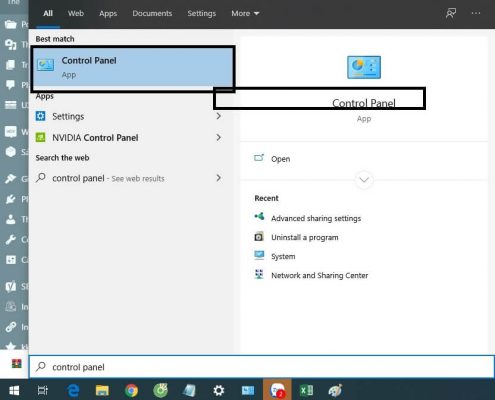495x400 pixels.
Task: Switch to the Settings tab
Action: (x=201, y=13)
